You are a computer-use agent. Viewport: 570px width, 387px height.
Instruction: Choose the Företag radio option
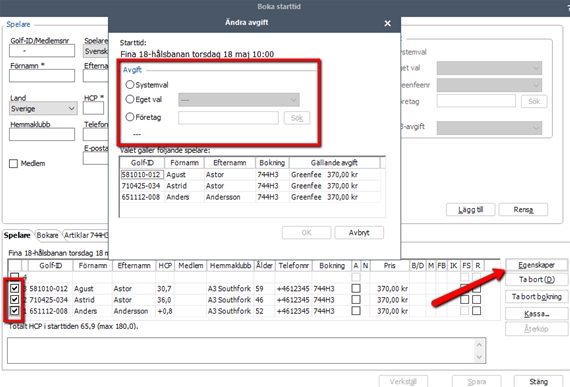[x=130, y=117]
